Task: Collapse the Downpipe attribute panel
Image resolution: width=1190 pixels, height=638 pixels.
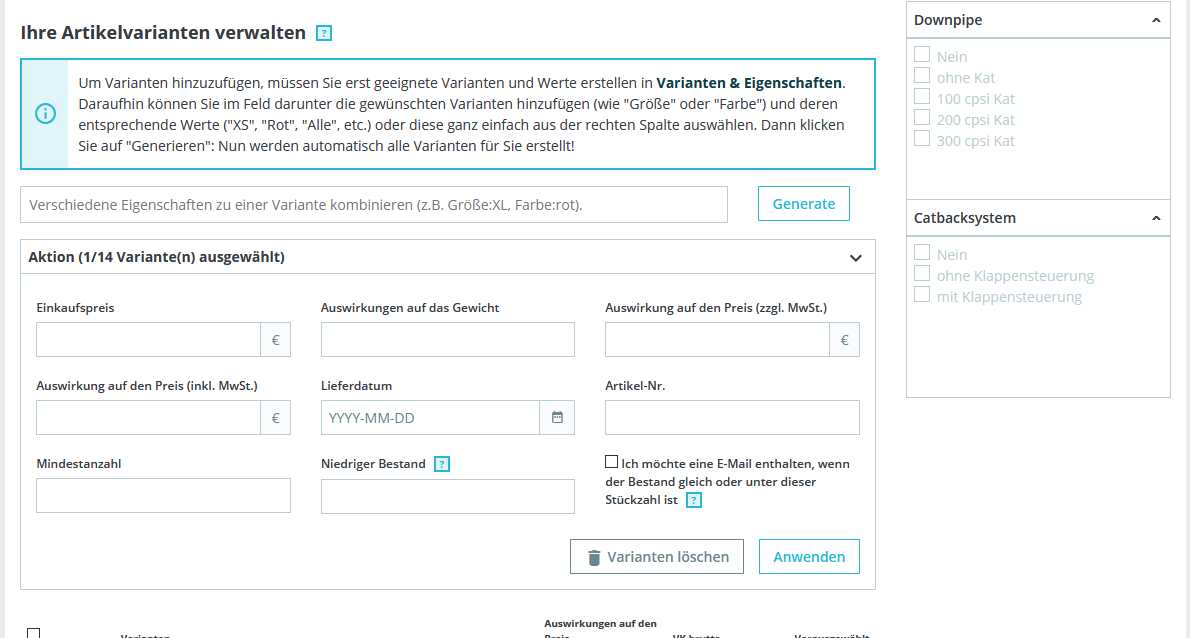Action: [x=1156, y=20]
